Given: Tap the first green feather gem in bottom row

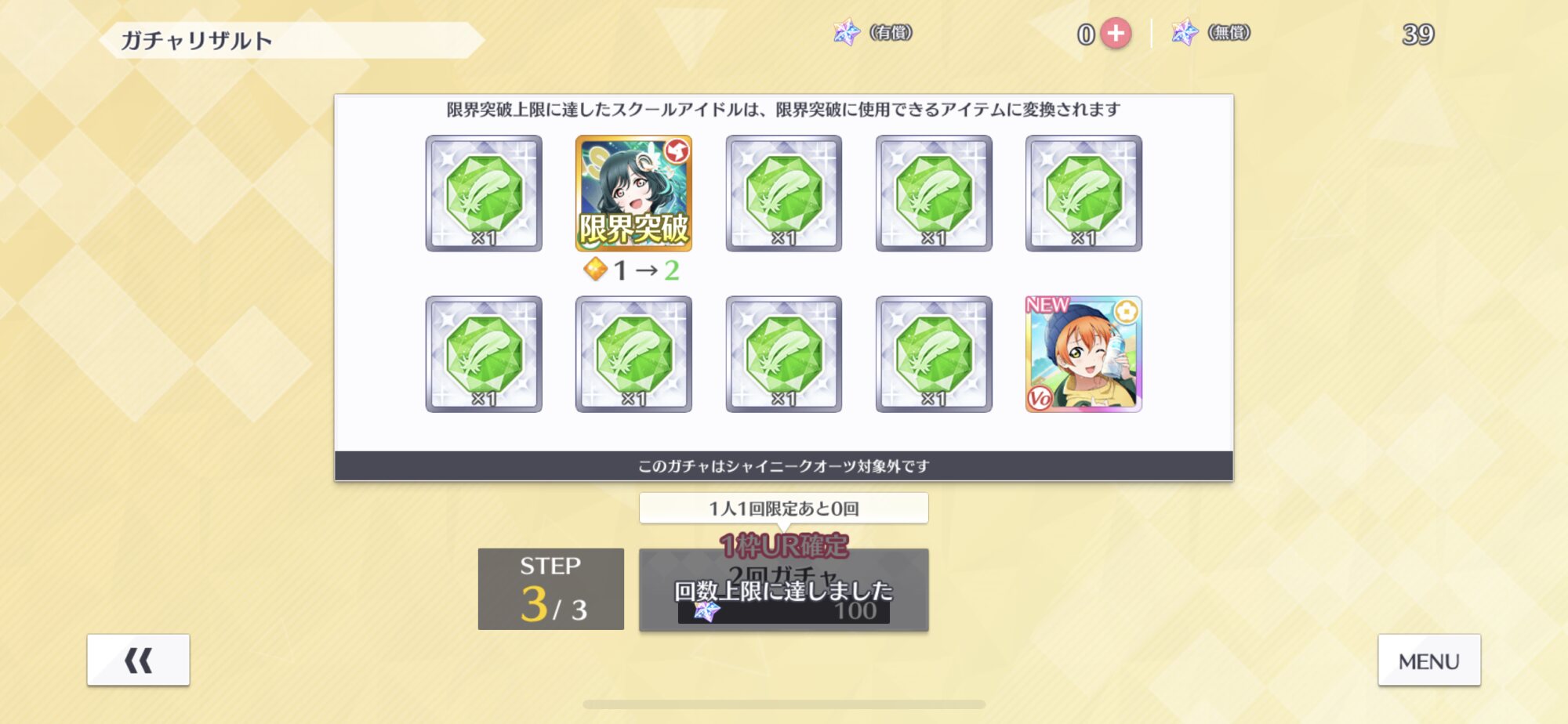Looking at the screenshot, I should pyautogui.click(x=484, y=354).
